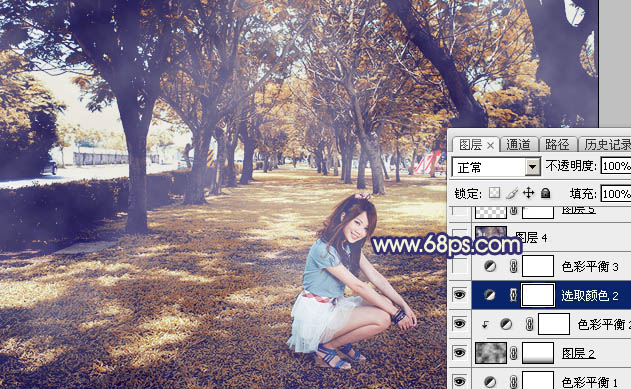Hide the clipped 色彩平衡 2 layer

coord(460,324)
